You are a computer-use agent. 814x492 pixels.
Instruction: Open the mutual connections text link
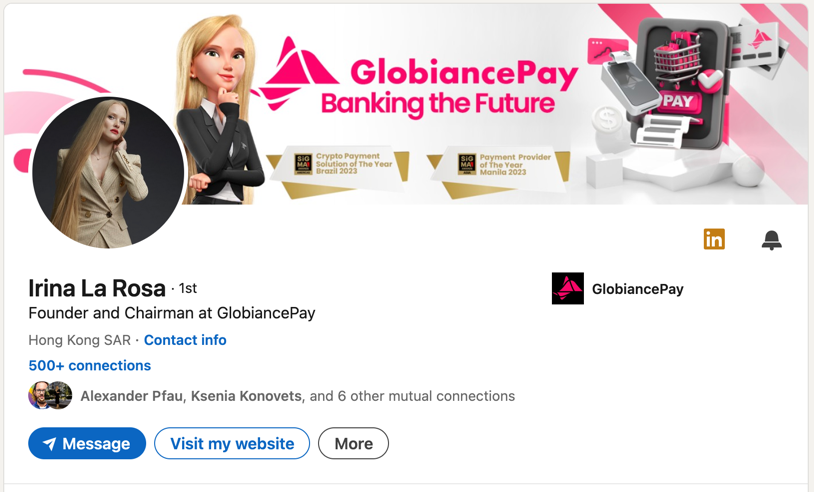(297, 396)
